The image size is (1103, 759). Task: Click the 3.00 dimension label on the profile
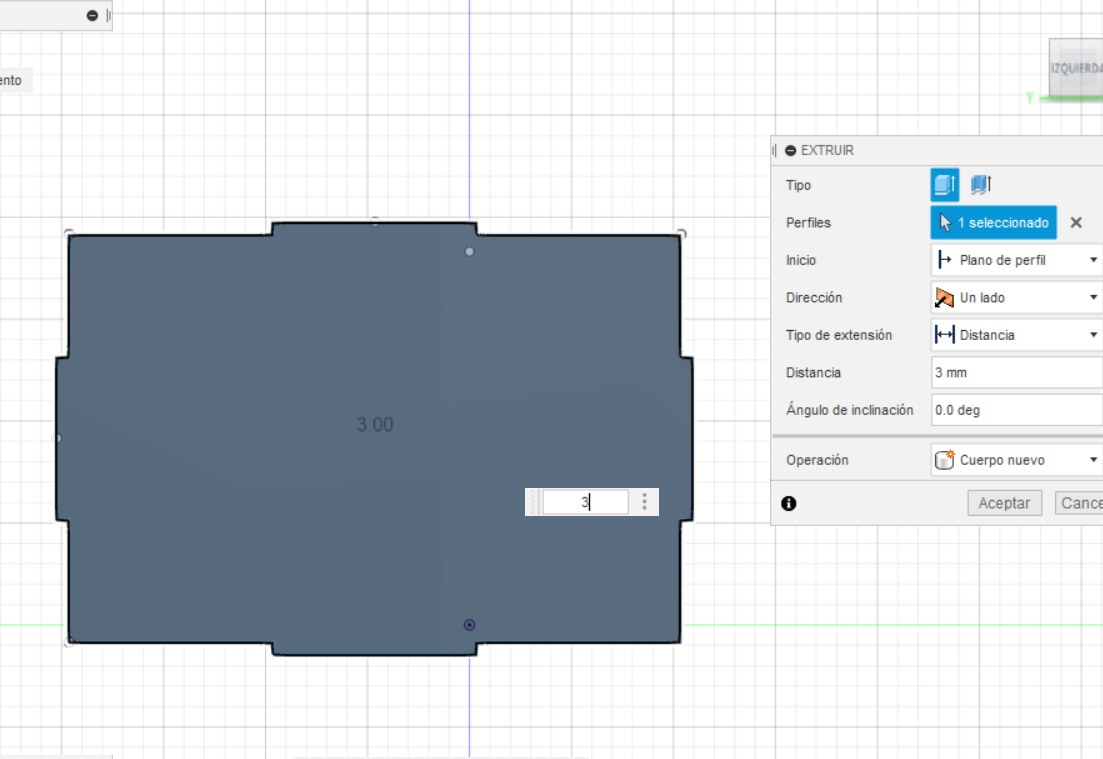[375, 425]
